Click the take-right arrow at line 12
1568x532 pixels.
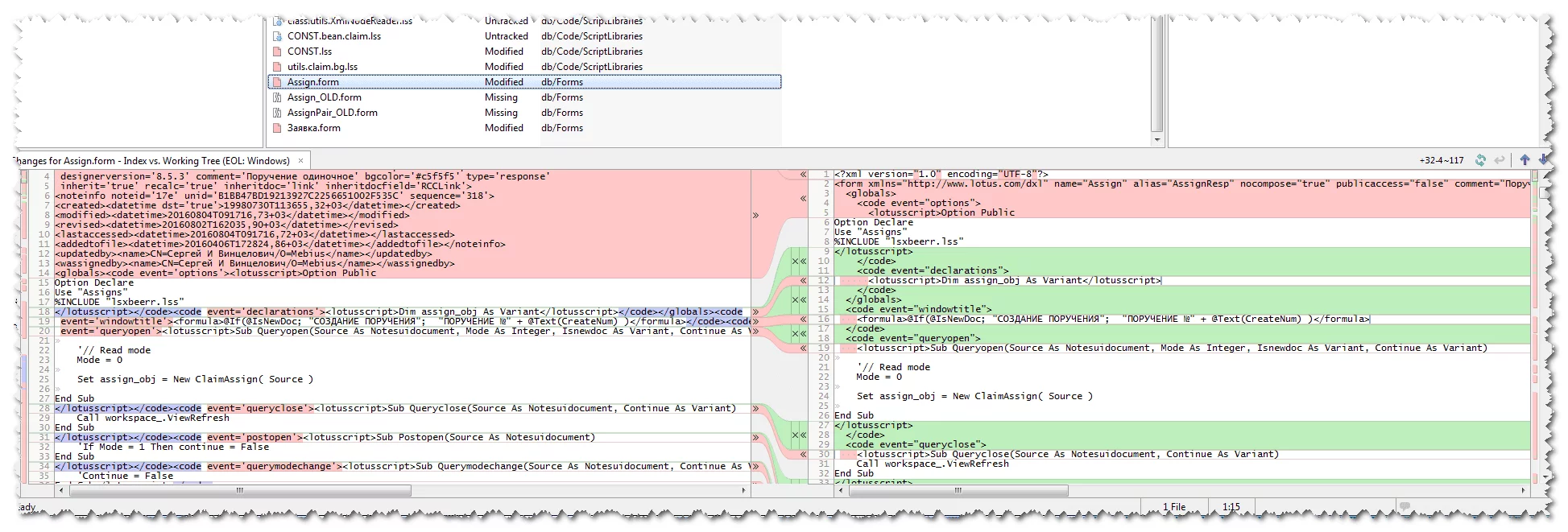click(803, 281)
